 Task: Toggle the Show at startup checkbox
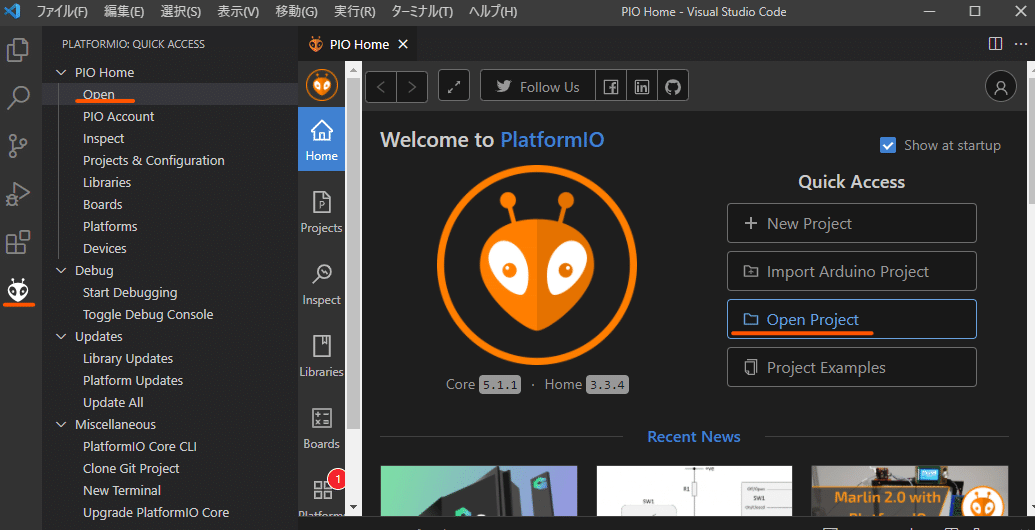888,145
